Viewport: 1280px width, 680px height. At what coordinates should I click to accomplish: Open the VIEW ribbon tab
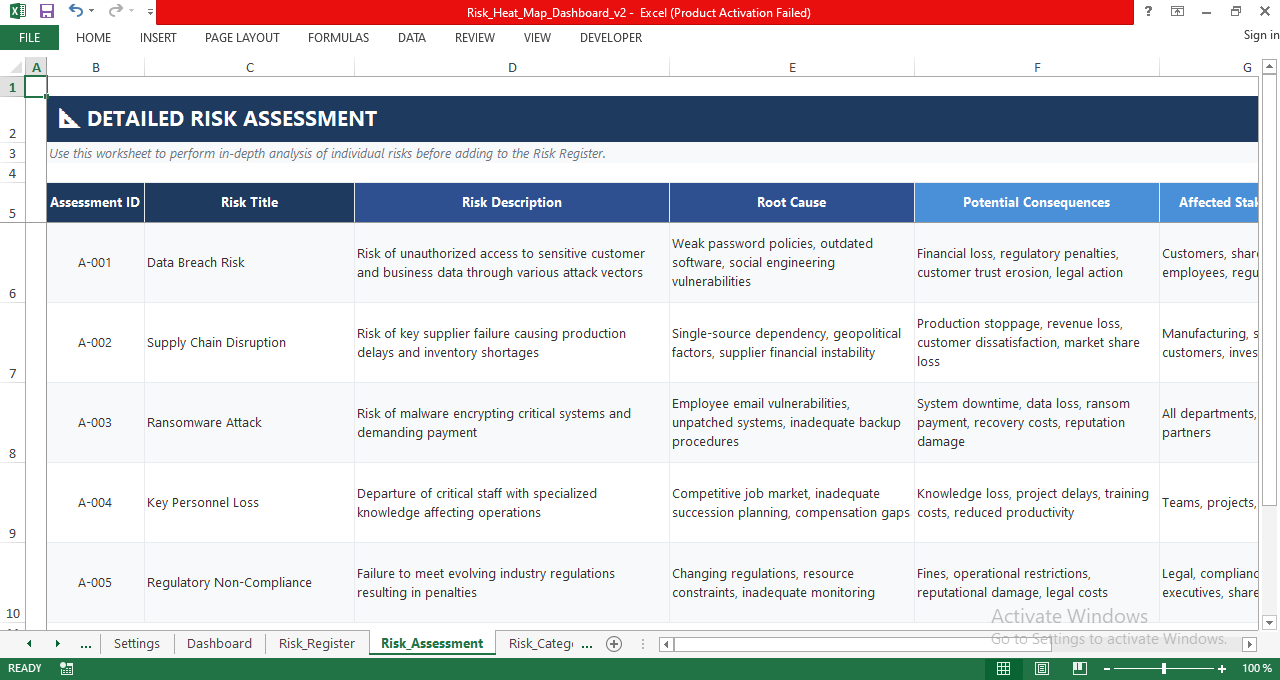click(537, 38)
